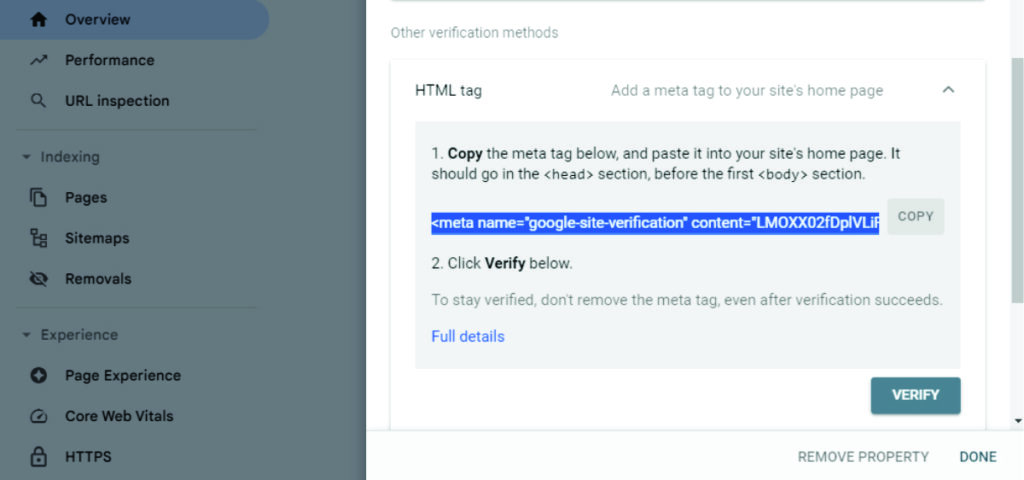
Task: Collapse the Experience section arrow
Action: tap(25, 335)
